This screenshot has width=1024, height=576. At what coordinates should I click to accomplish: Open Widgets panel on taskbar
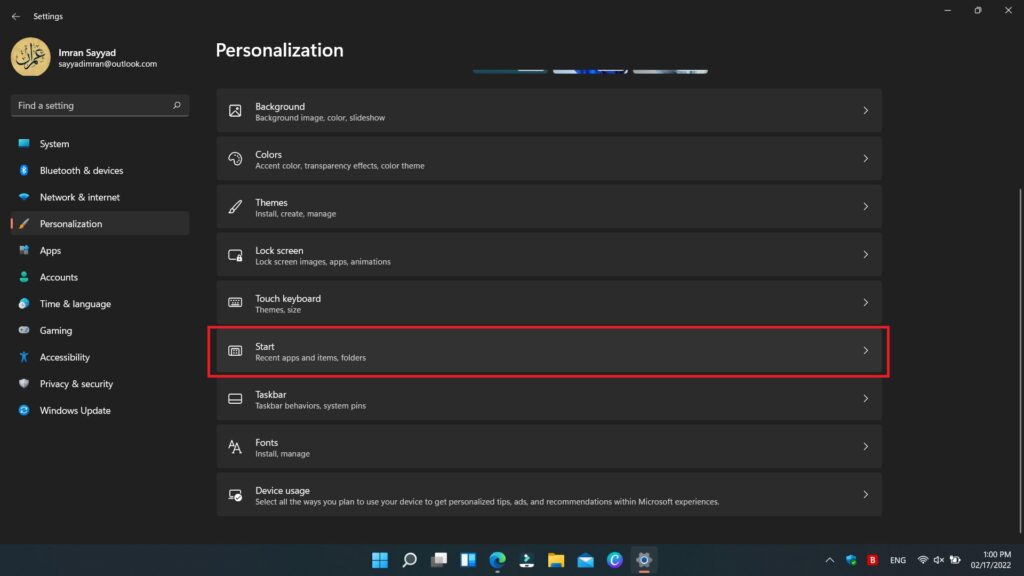(468, 560)
